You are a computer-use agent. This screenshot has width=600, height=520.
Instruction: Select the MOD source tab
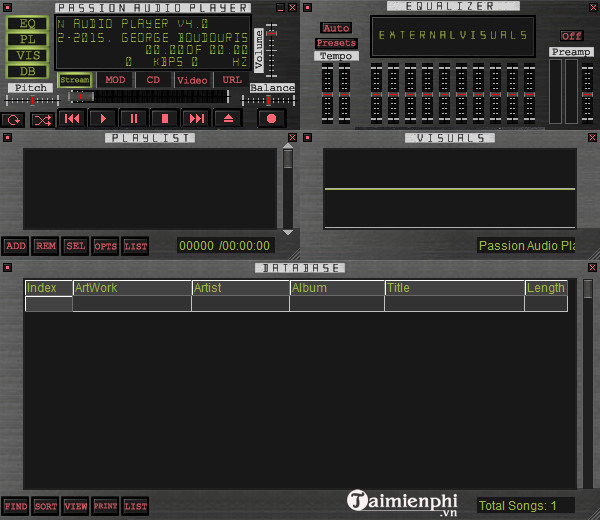115,80
